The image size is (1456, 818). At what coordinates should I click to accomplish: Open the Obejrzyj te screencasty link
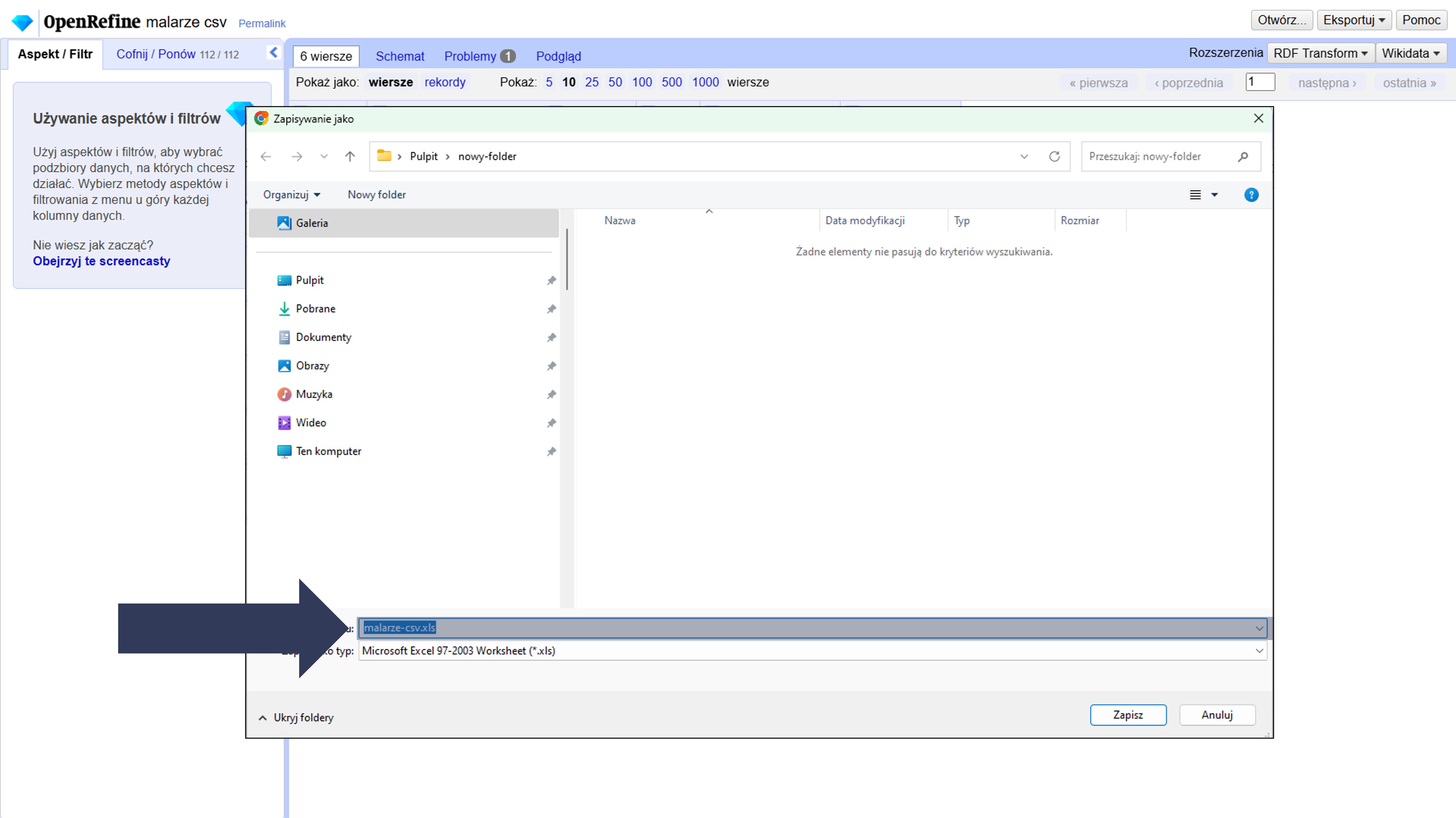[x=101, y=261]
